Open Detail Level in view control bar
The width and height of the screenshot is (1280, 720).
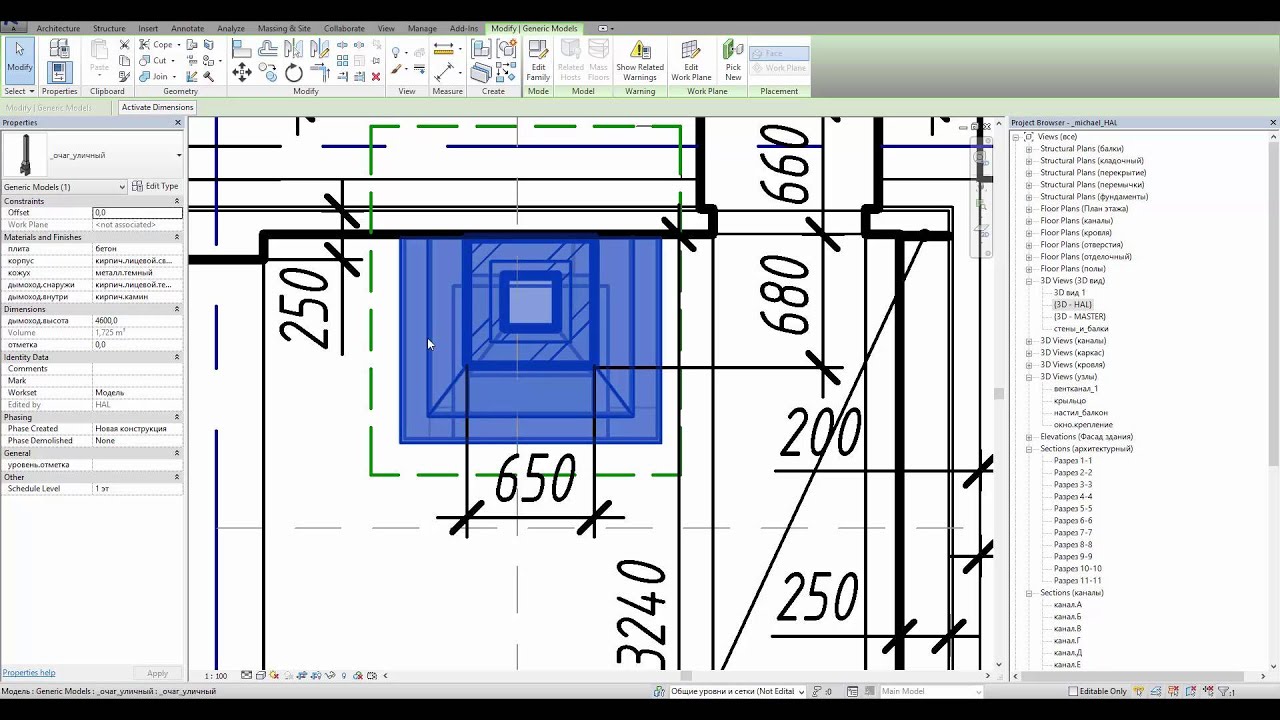point(247,676)
